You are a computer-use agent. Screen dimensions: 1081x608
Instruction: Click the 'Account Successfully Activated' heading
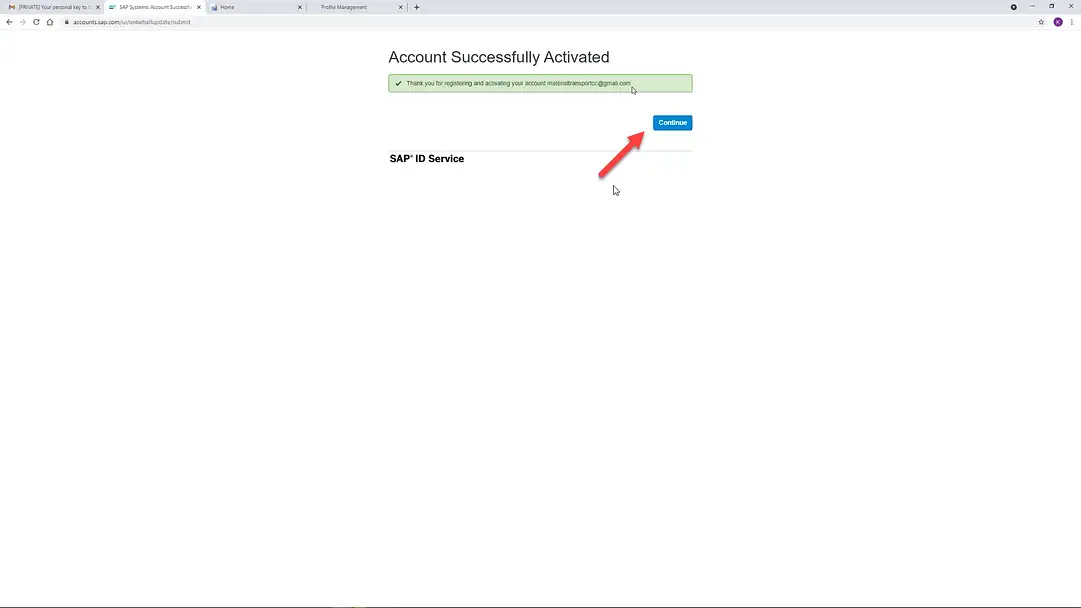(498, 57)
